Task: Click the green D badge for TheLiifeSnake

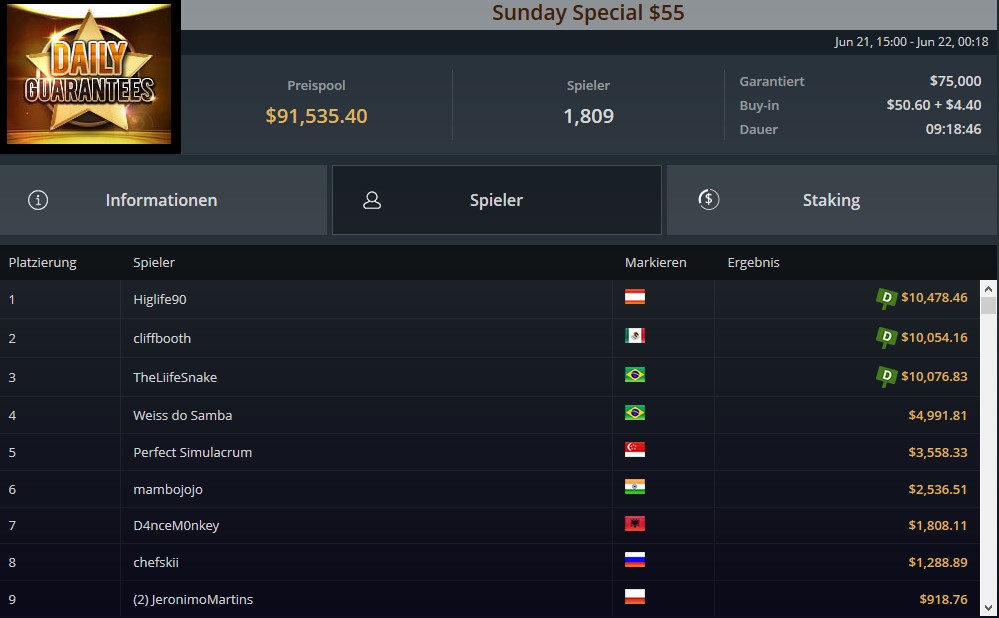Action: click(886, 377)
